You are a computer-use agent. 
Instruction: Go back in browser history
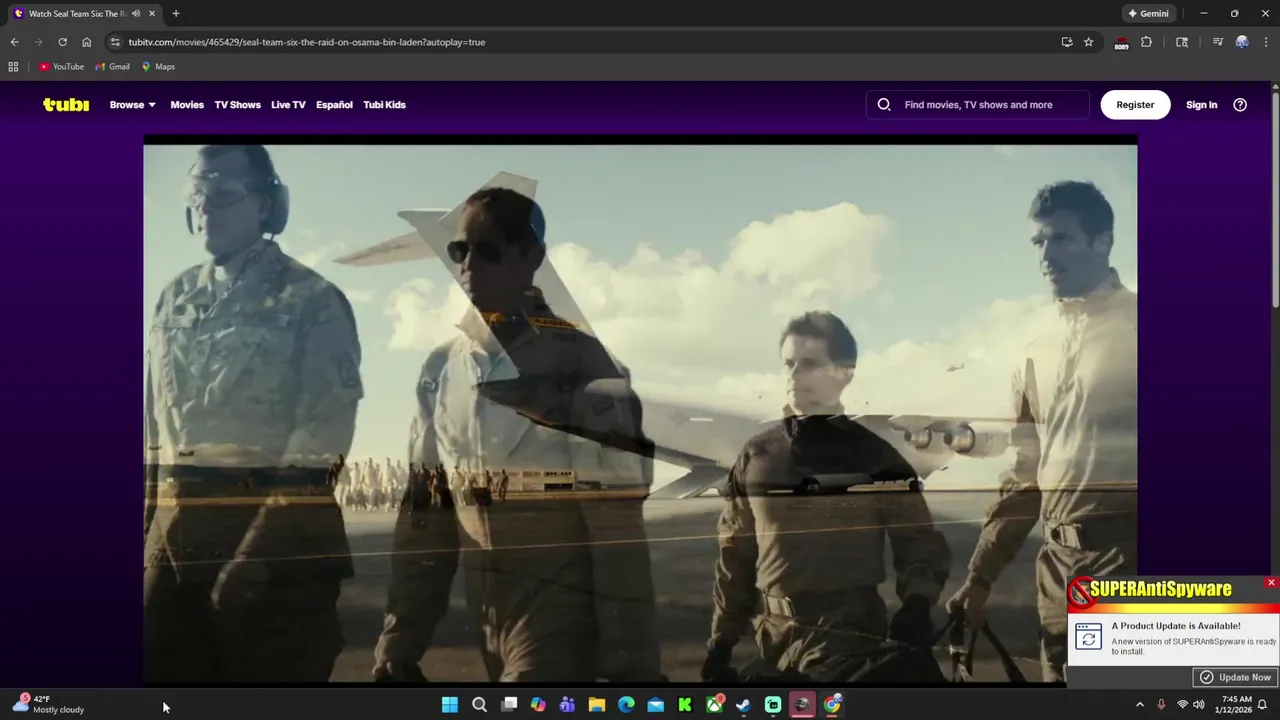click(x=14, y=42)
